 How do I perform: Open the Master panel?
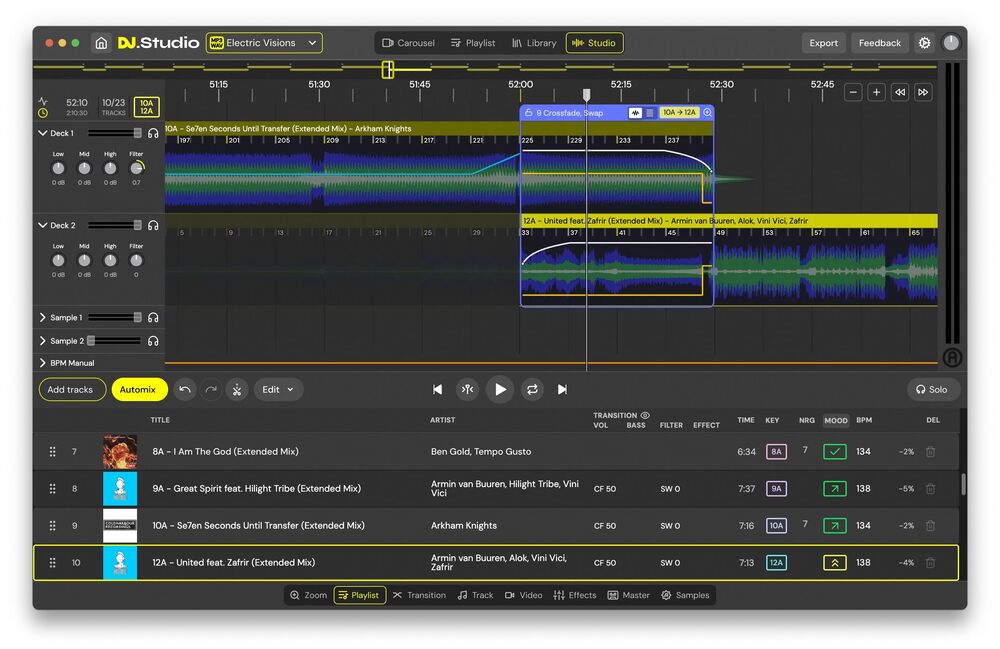tap(629, 594)
